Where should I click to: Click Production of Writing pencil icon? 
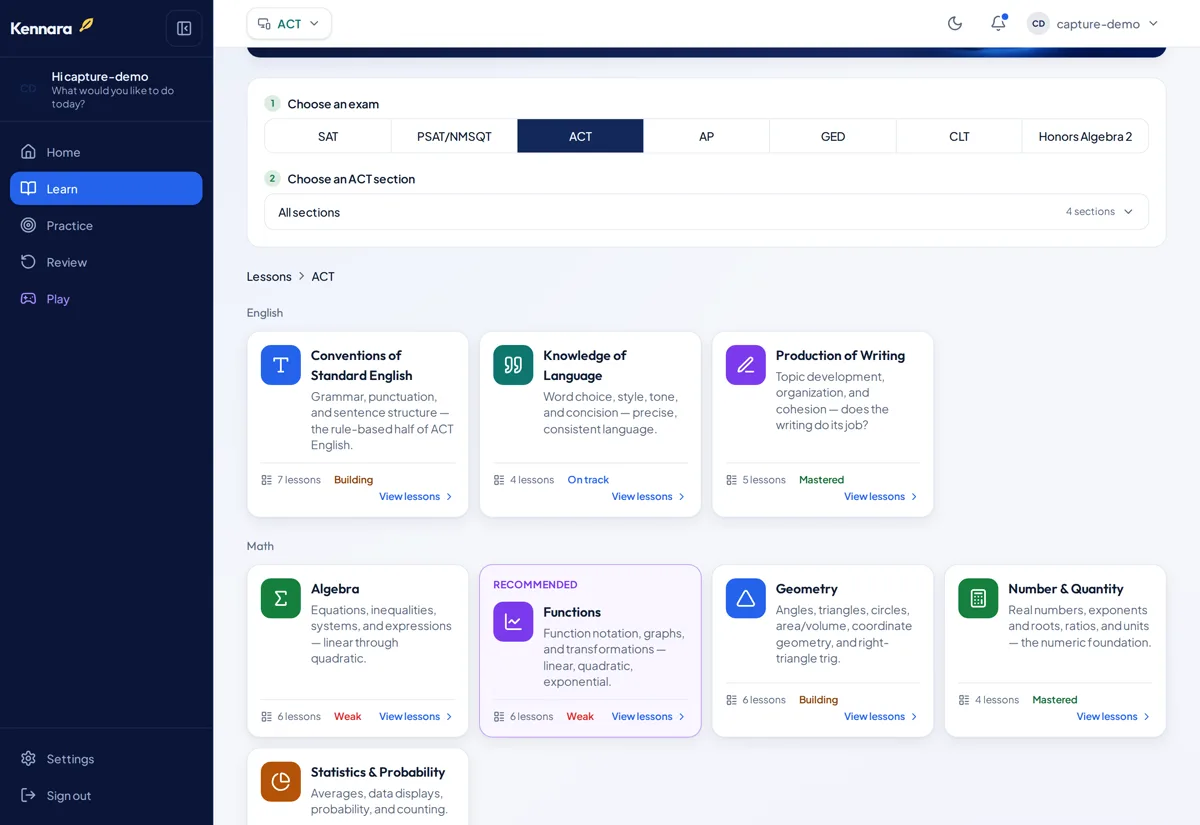pos(746,365)
